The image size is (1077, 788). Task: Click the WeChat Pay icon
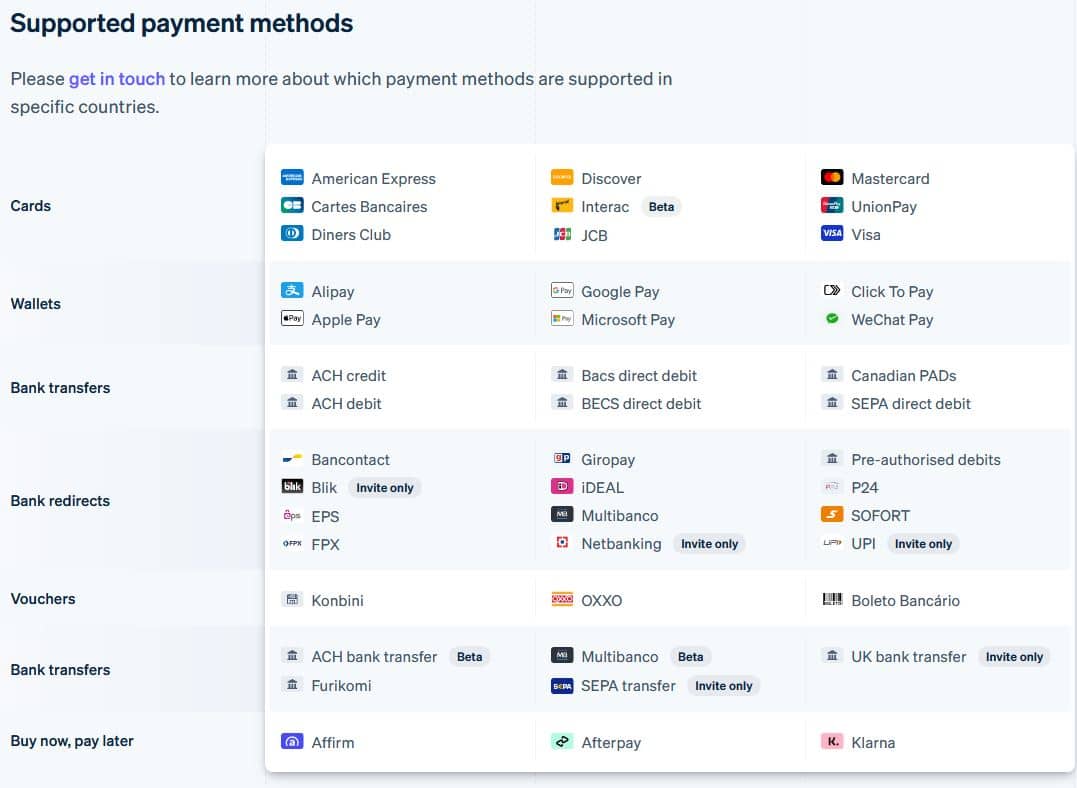pyautogui.click(x=830, y=320)
